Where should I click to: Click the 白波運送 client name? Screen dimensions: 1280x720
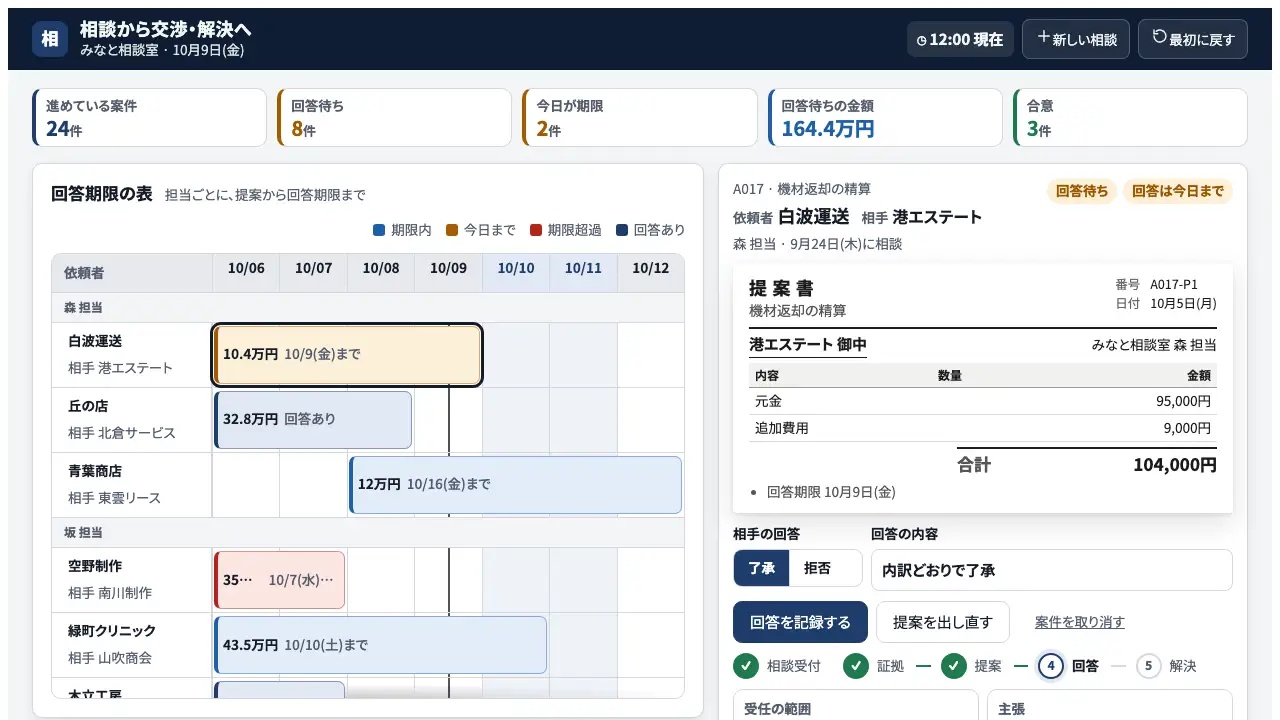pos(95,341)
